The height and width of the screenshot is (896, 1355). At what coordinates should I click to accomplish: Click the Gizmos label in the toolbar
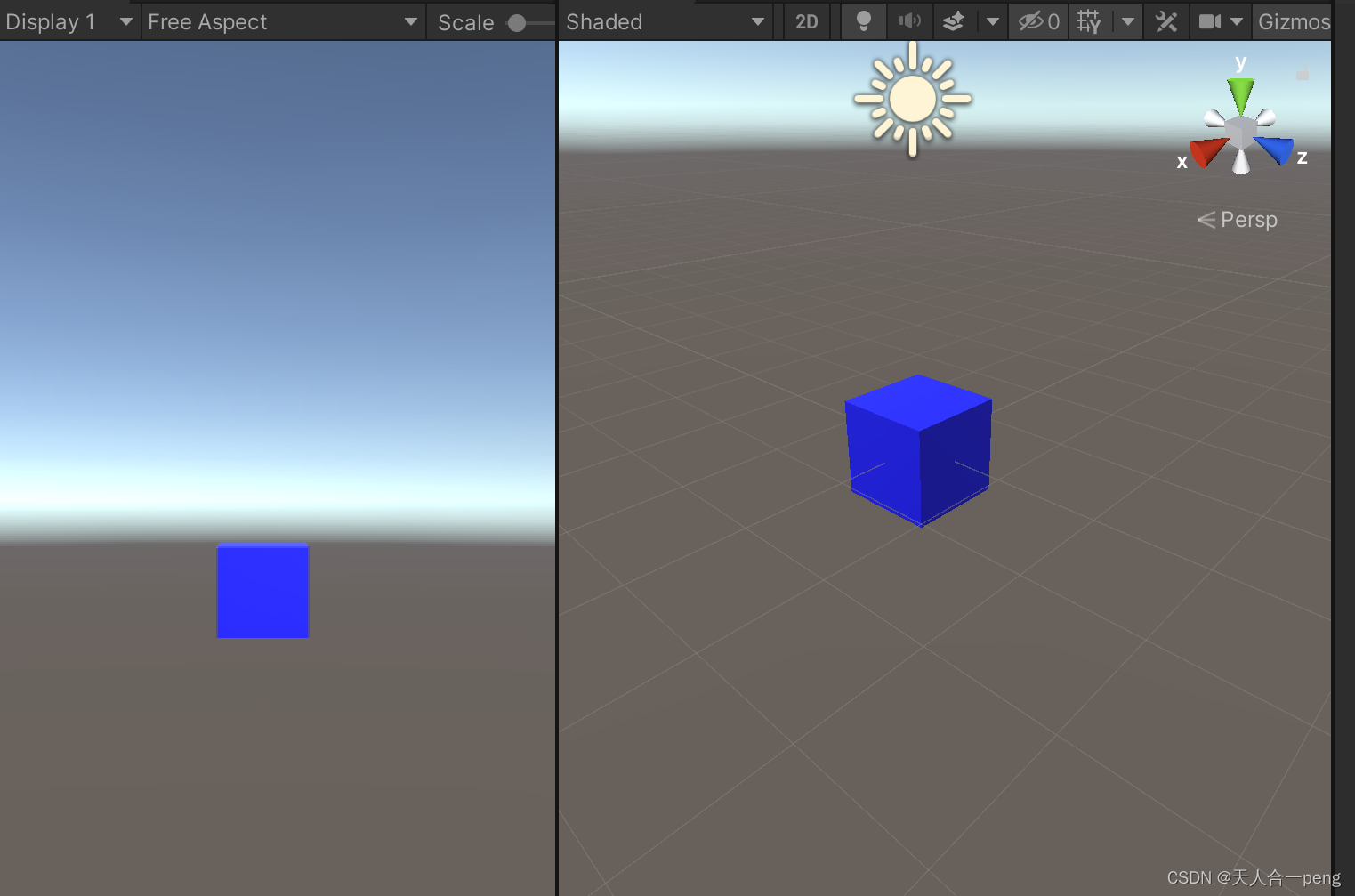(1295, 21)
